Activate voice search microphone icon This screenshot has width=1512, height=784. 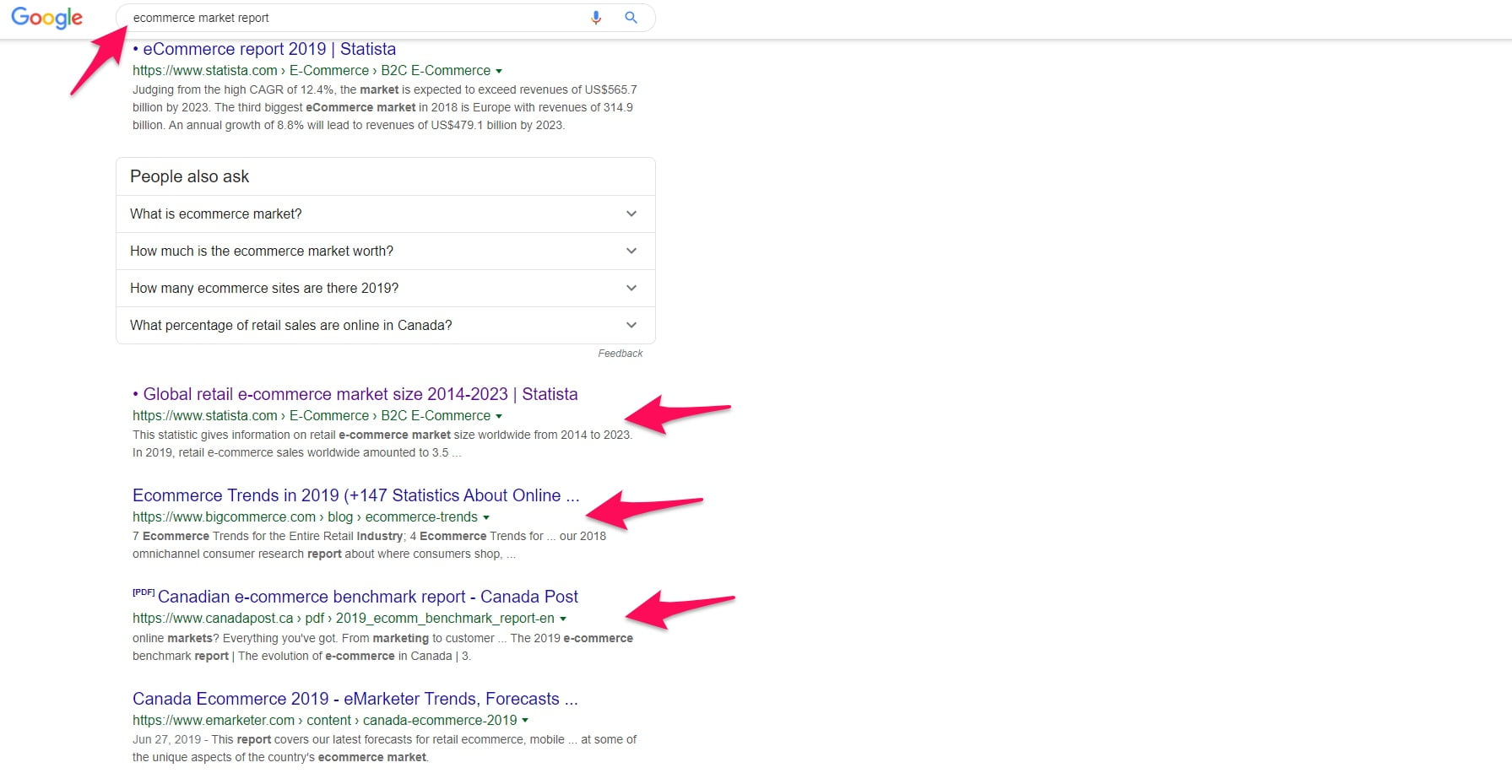(596, 18)
